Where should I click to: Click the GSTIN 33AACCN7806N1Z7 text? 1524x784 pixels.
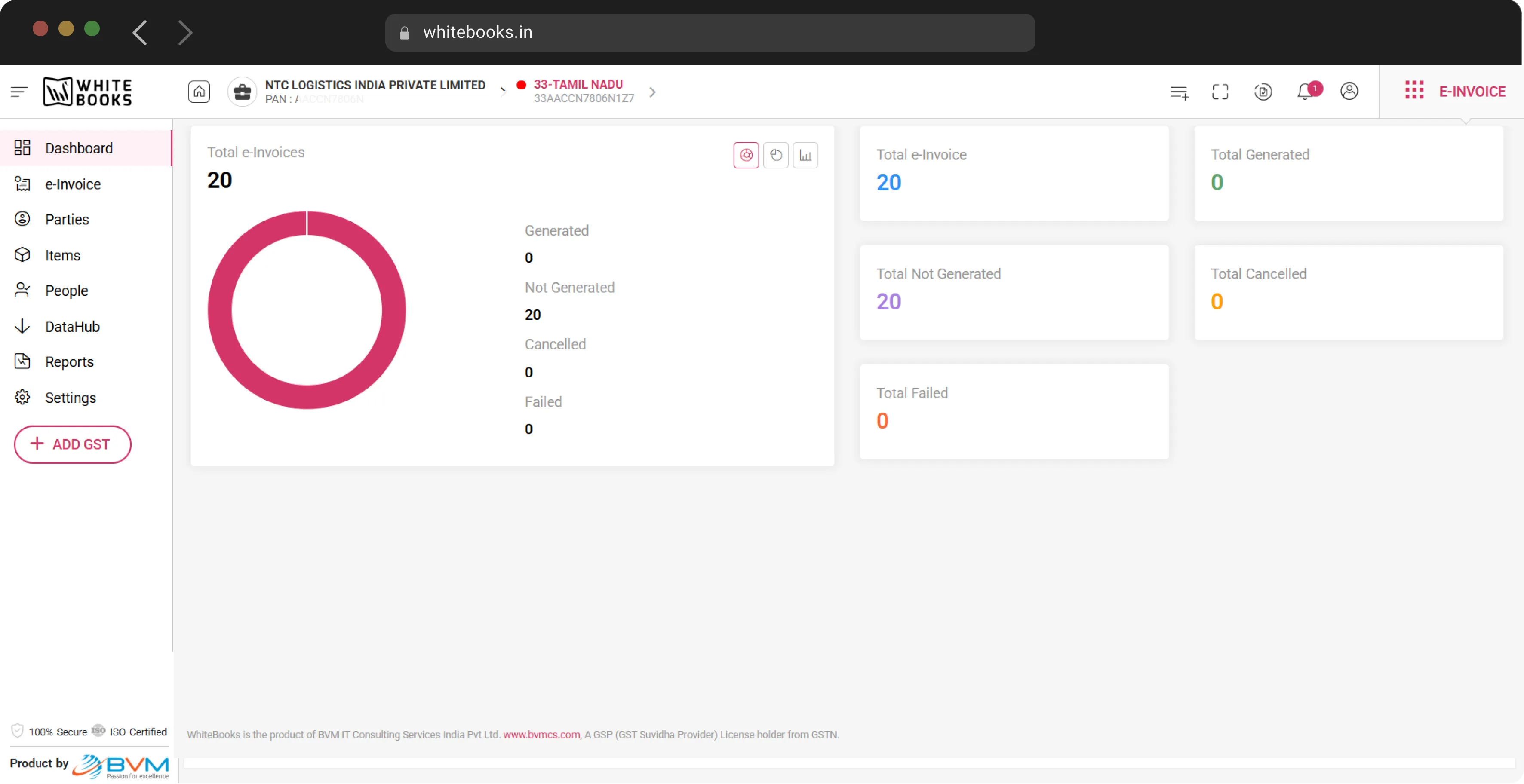584,99
